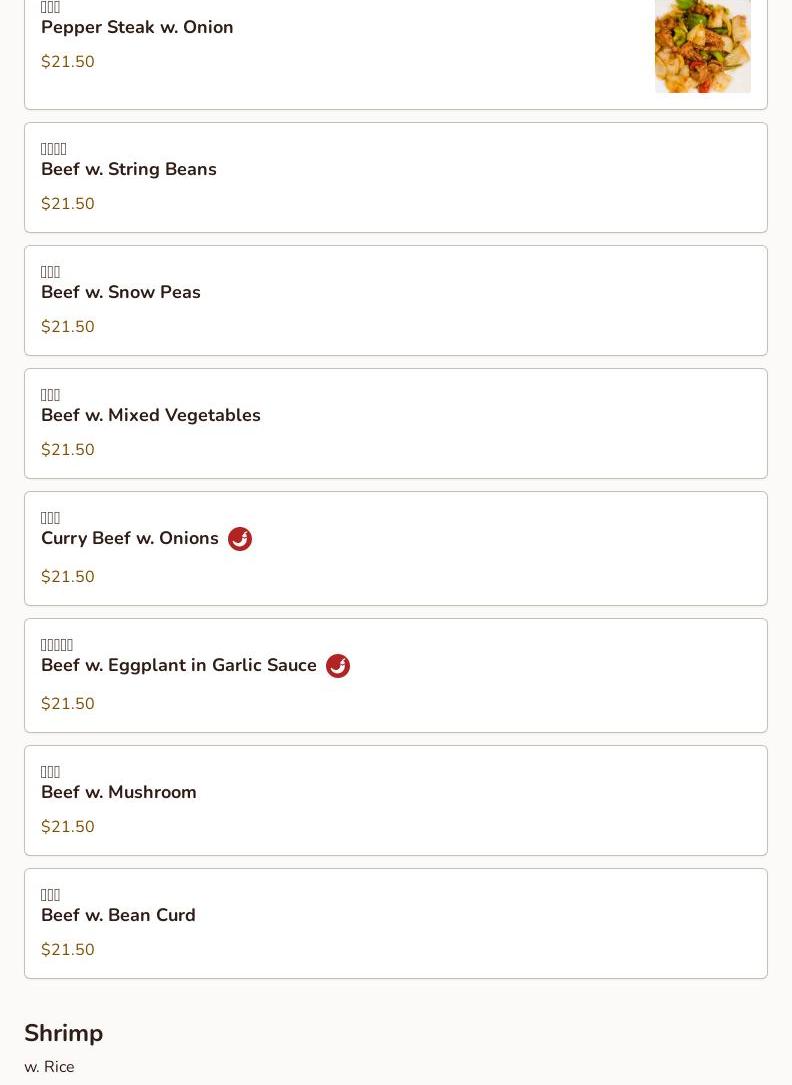Viewport: 792px width, 1085px height.
Task: Pick Beef w. Mushroom menu item
Action: pyautogui.click(x=119, y=792)
